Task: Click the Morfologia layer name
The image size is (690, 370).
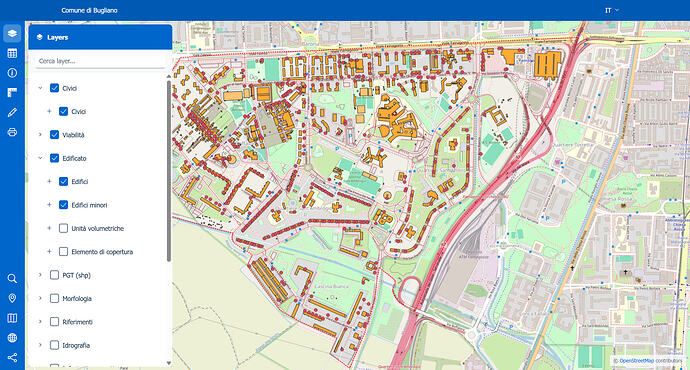Action: pyautogui.click(x=77, y=299)
